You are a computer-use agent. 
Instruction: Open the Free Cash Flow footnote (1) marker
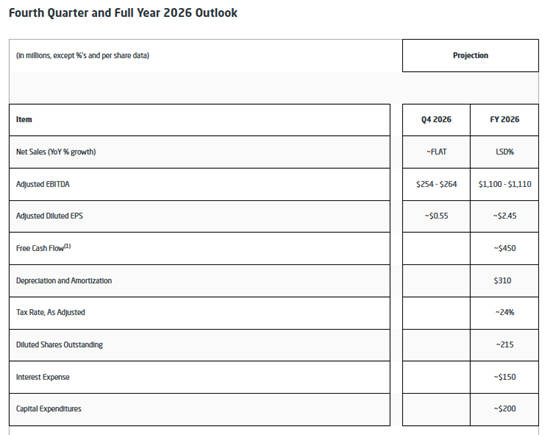[67, 246]
